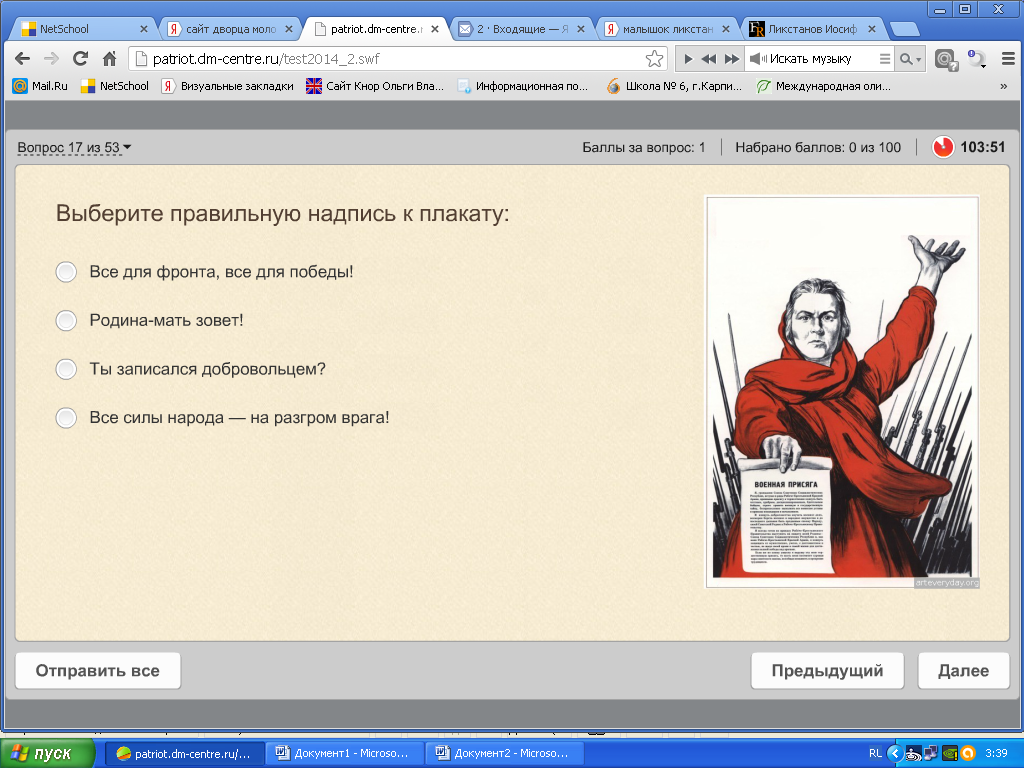Click the red timer clock icon

coord(942,147)
